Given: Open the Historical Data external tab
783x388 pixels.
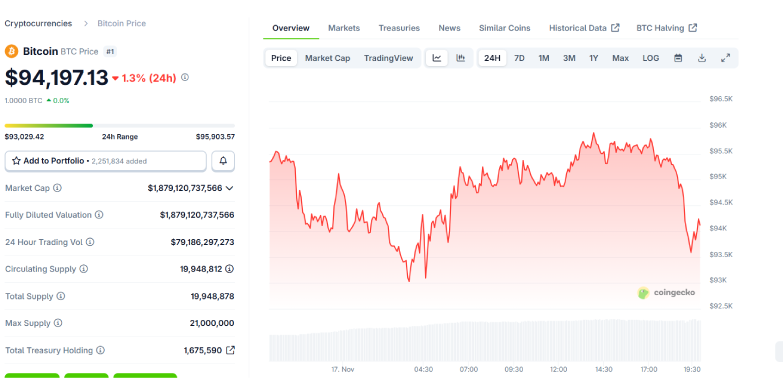Looking at the screenshot, I should pyautogui.click(x=584, y=28).
